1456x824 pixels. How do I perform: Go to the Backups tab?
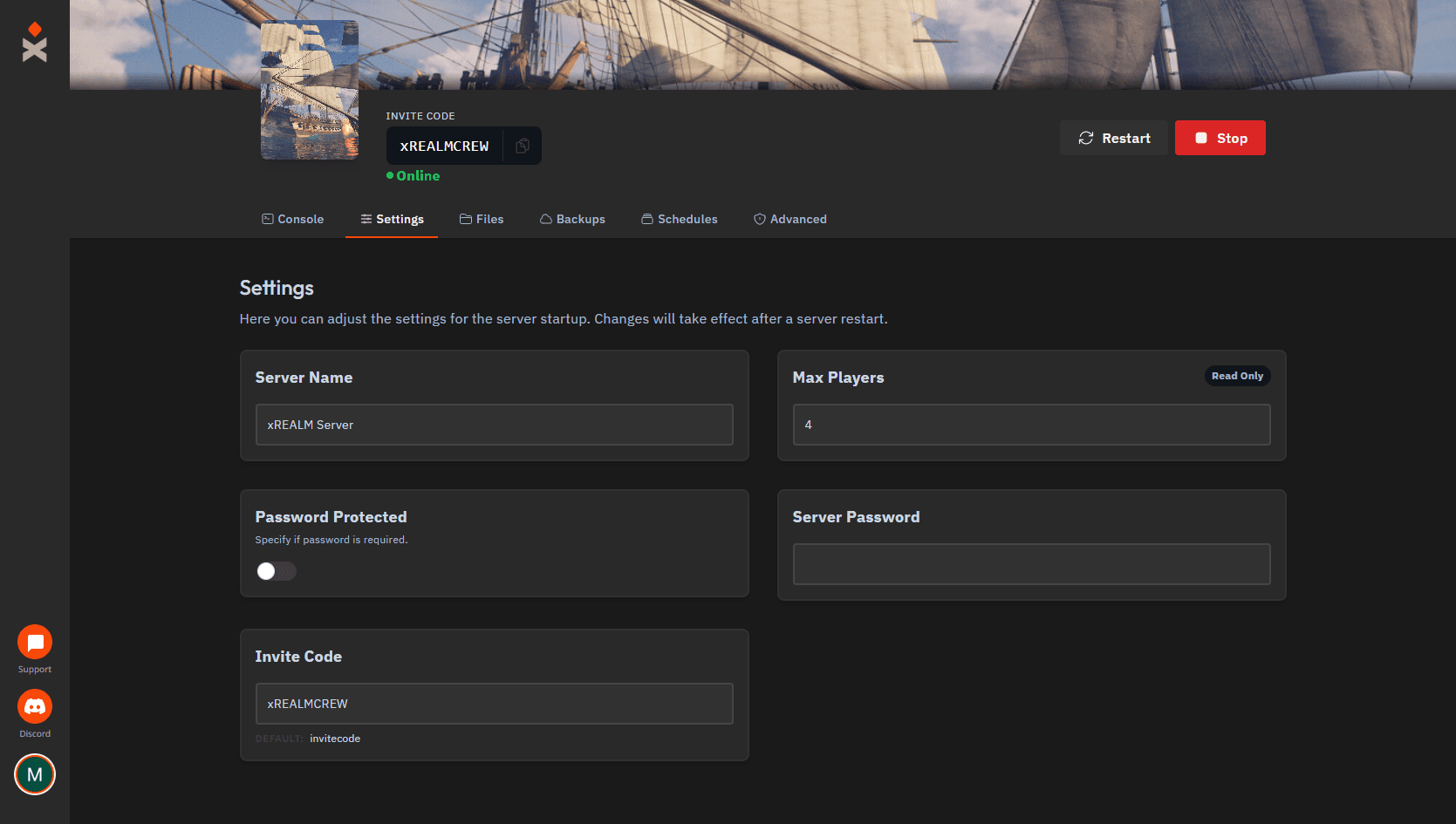[x=572, y=219]
